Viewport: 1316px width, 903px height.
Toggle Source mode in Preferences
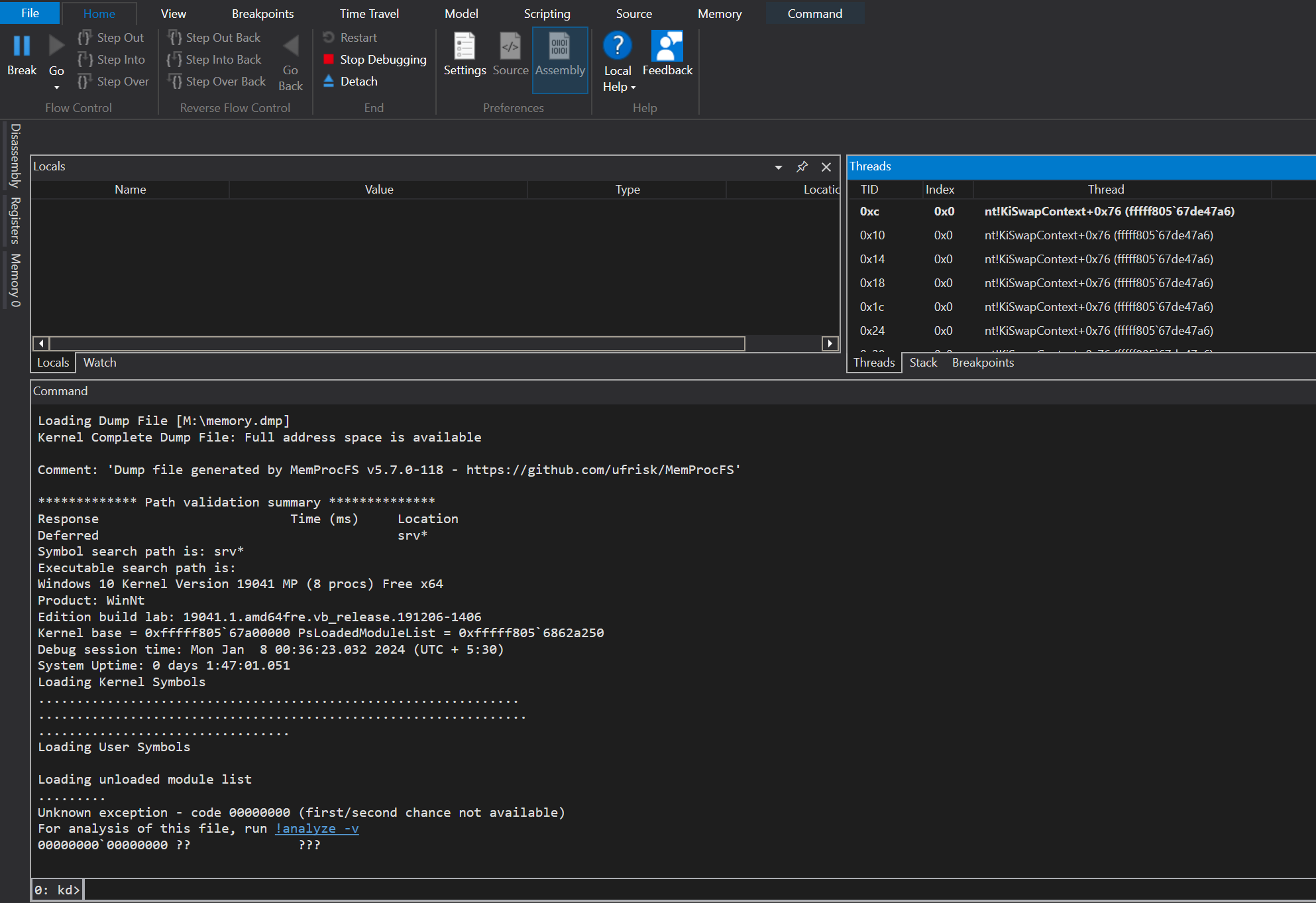[x=510, y=46]
